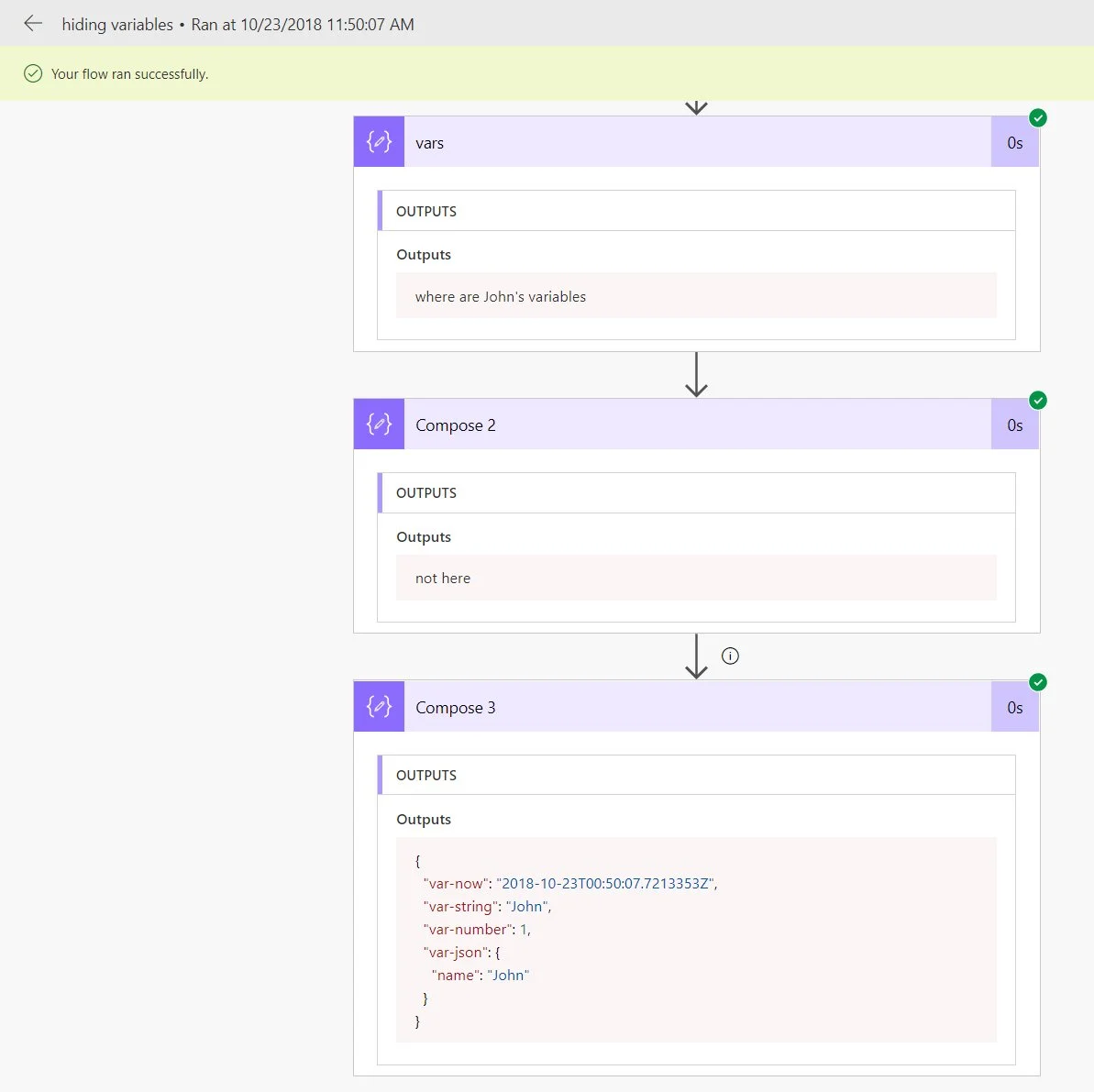The image size is (1094, 1092).
Task: Click the OUTPUTS section header in Compose 3
Action: tap(426, 775)
